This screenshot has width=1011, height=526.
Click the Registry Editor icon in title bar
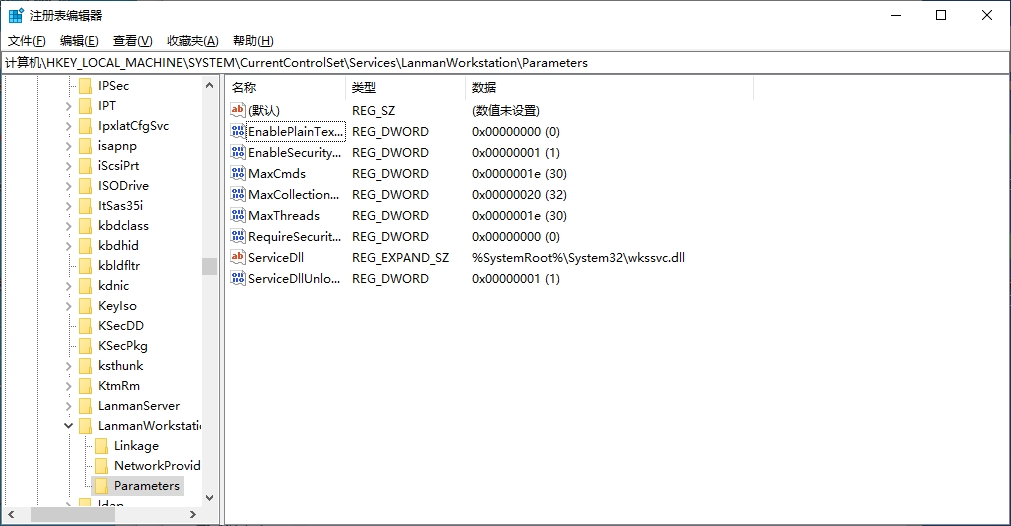[16, 16]
